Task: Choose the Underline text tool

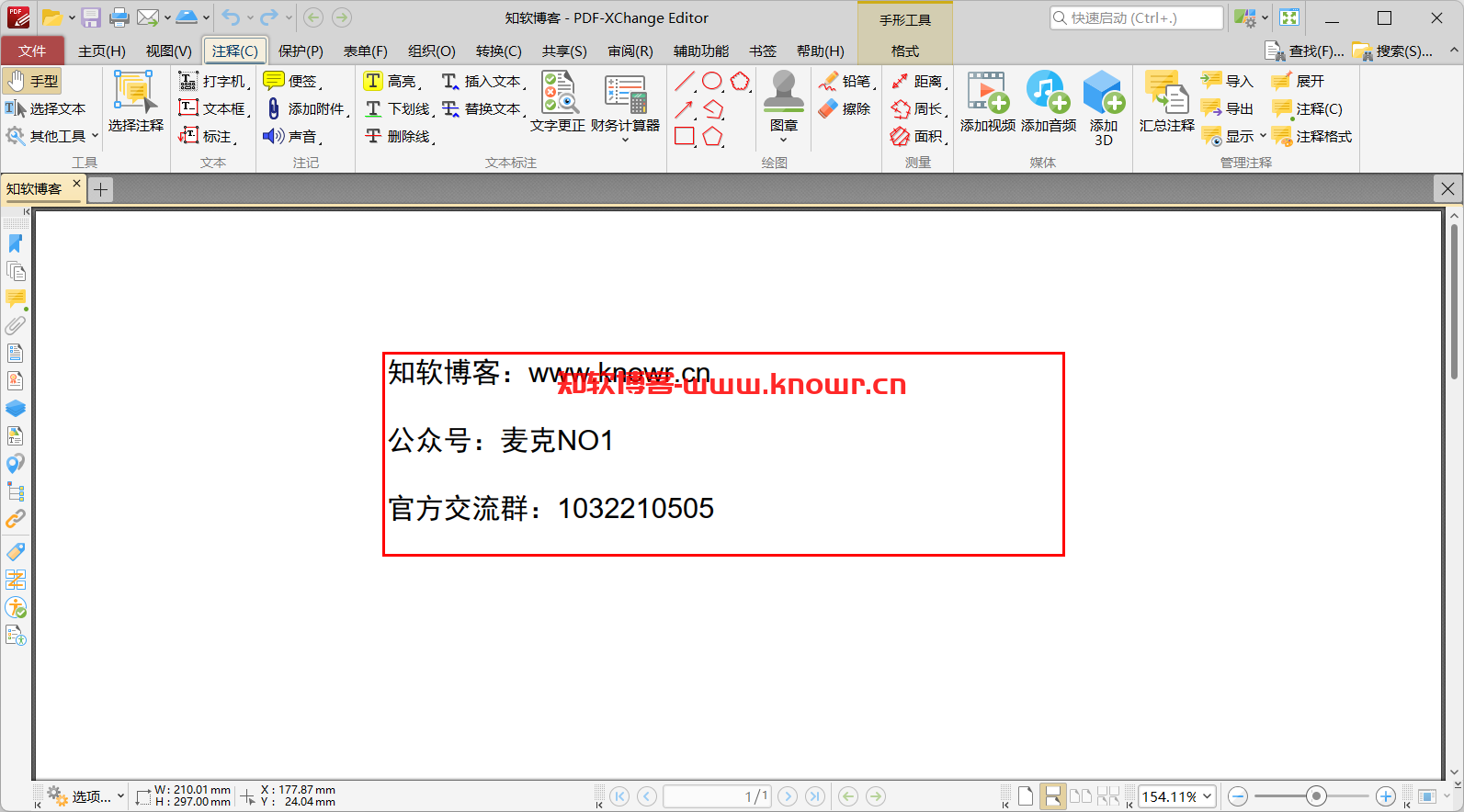Action: pyautogui.click(x=399, y=108)
